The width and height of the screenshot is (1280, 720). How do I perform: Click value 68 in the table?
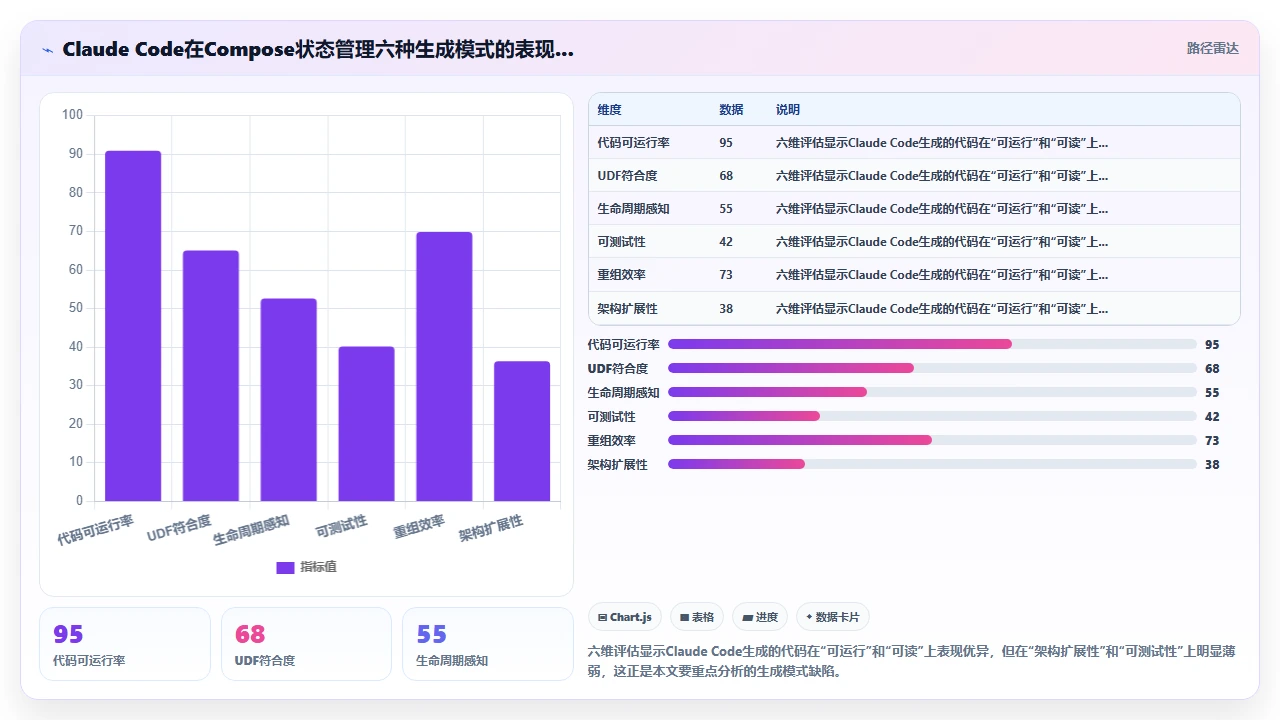tap(726, 176)
